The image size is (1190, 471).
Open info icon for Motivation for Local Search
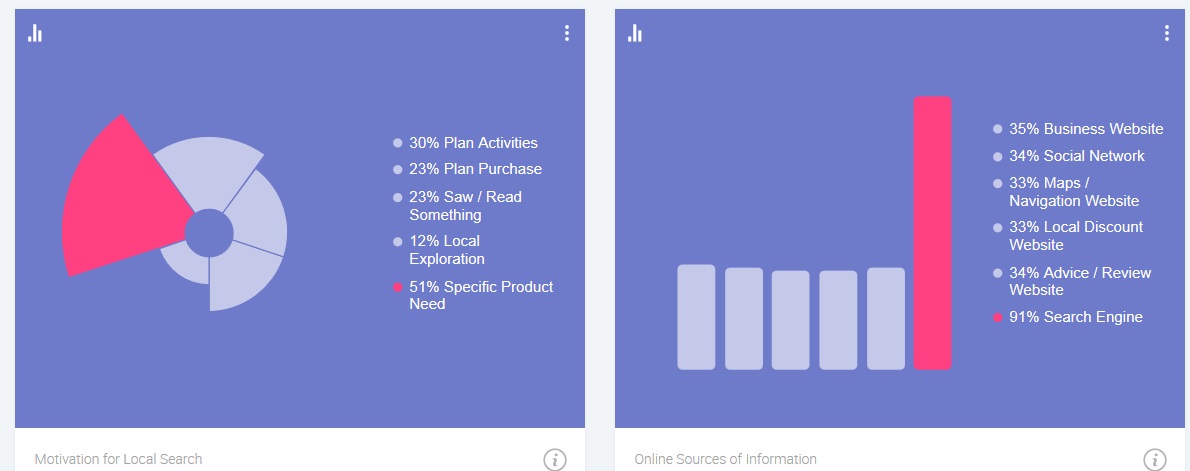(x=555, y=460)
